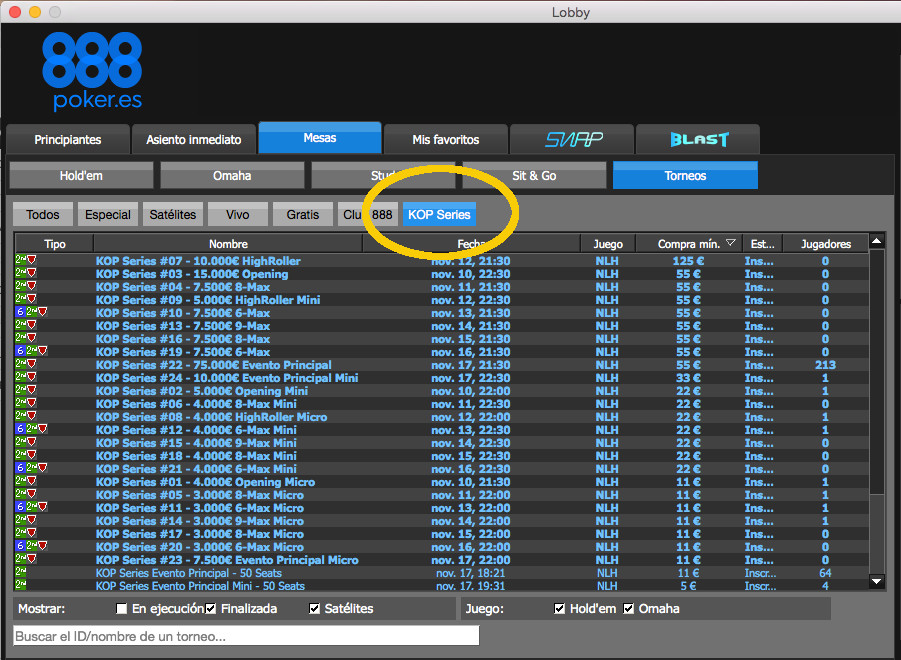The height and width of the screenshot is (660, 901).
Task: Switch to the Principiantes tab
Action: pyautogui.click(x=68, y=139)
